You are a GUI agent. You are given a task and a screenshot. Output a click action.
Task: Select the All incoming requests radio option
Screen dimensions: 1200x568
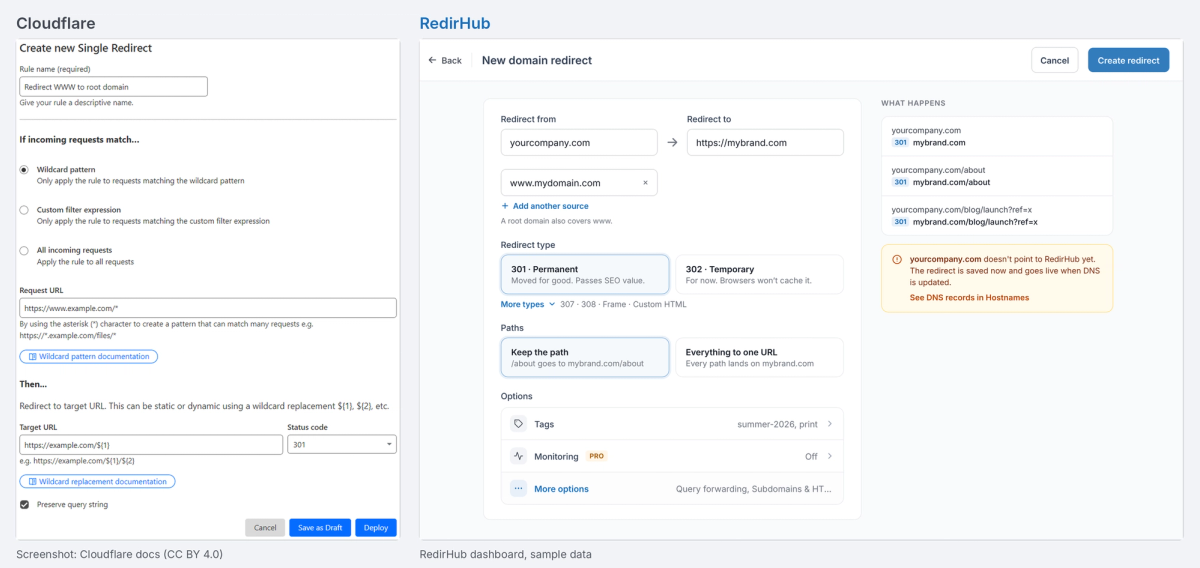pyautogui.click(x=24, y=251)
